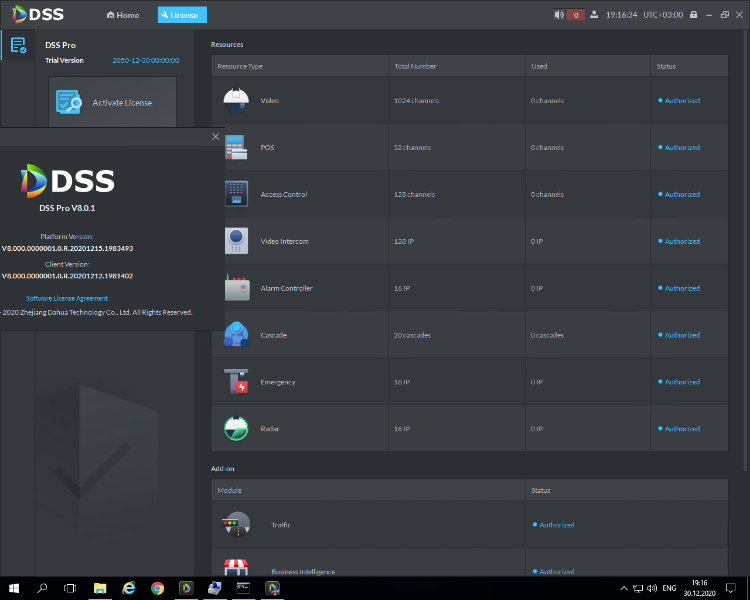Click the Video Intercom icon
Viewport: 750px width, 600px height.
tap(236, 241)
